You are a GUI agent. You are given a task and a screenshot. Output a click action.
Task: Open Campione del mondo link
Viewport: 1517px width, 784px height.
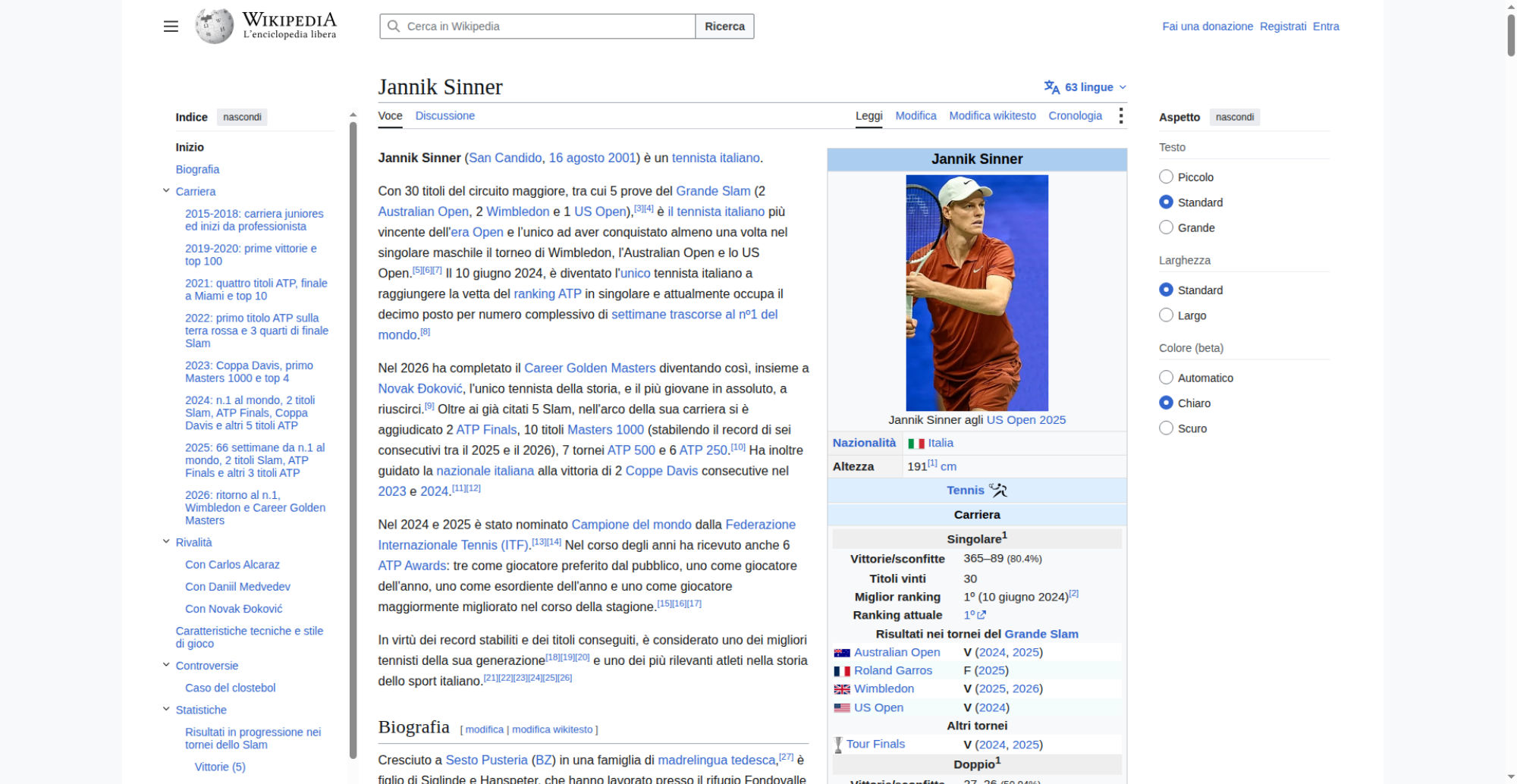[x=632, y=525]
